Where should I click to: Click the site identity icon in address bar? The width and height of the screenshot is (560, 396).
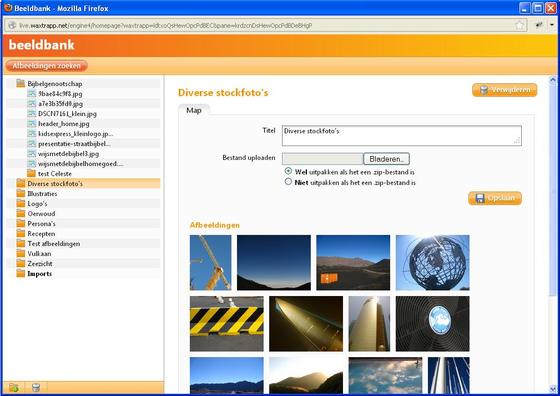(x=12, y=25)
